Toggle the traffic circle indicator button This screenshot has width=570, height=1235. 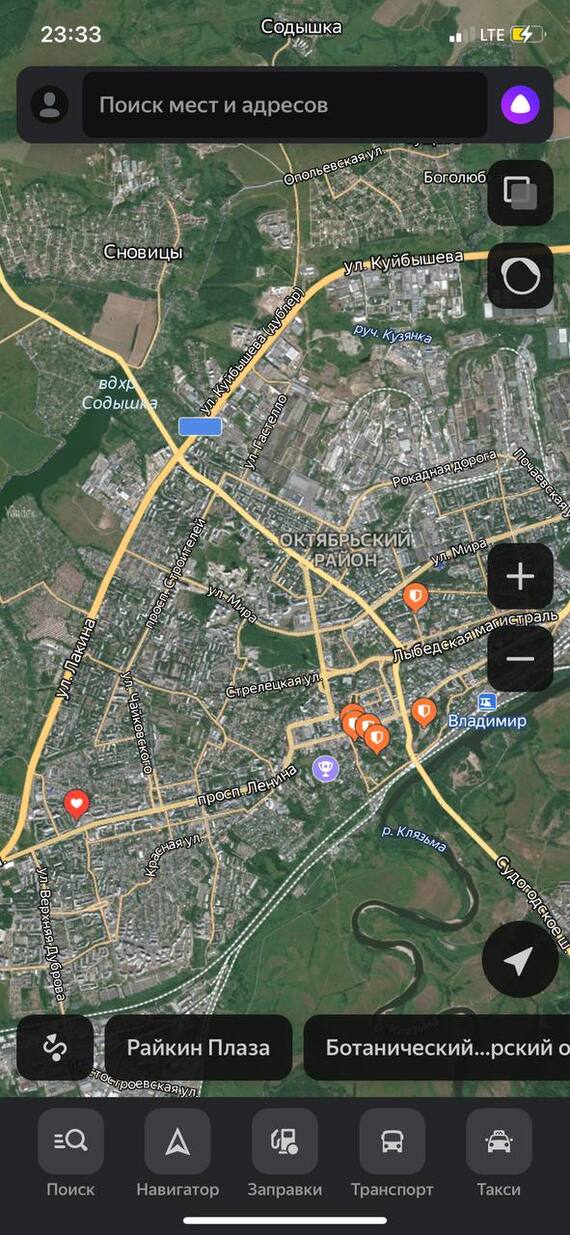click(x=520, y=275)
